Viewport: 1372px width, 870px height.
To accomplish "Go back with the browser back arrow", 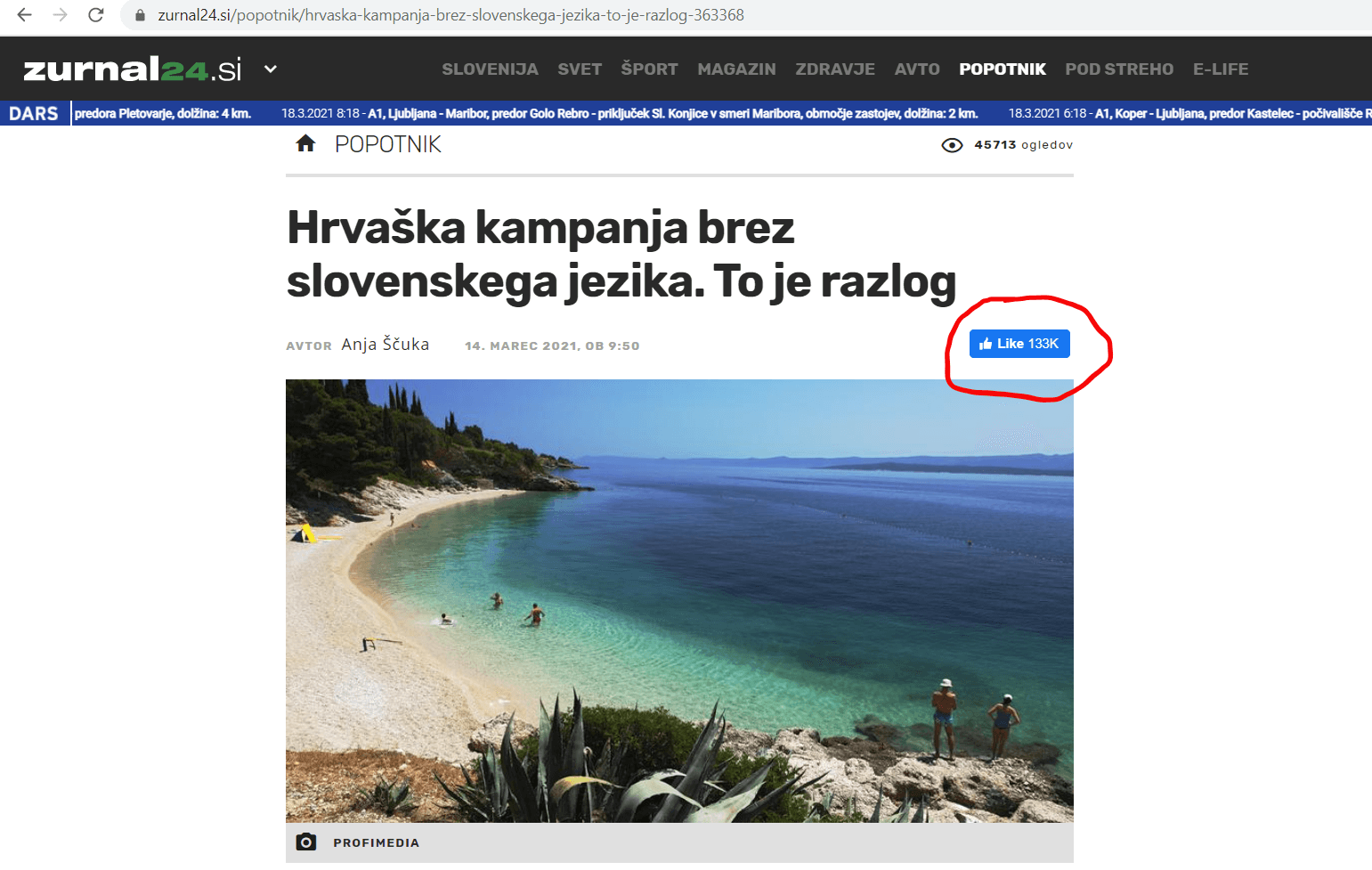I will tap(24, 15).
